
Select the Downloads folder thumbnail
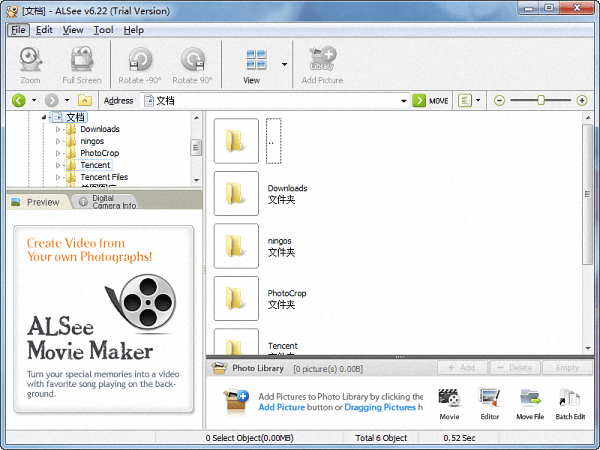click(236, 194)
